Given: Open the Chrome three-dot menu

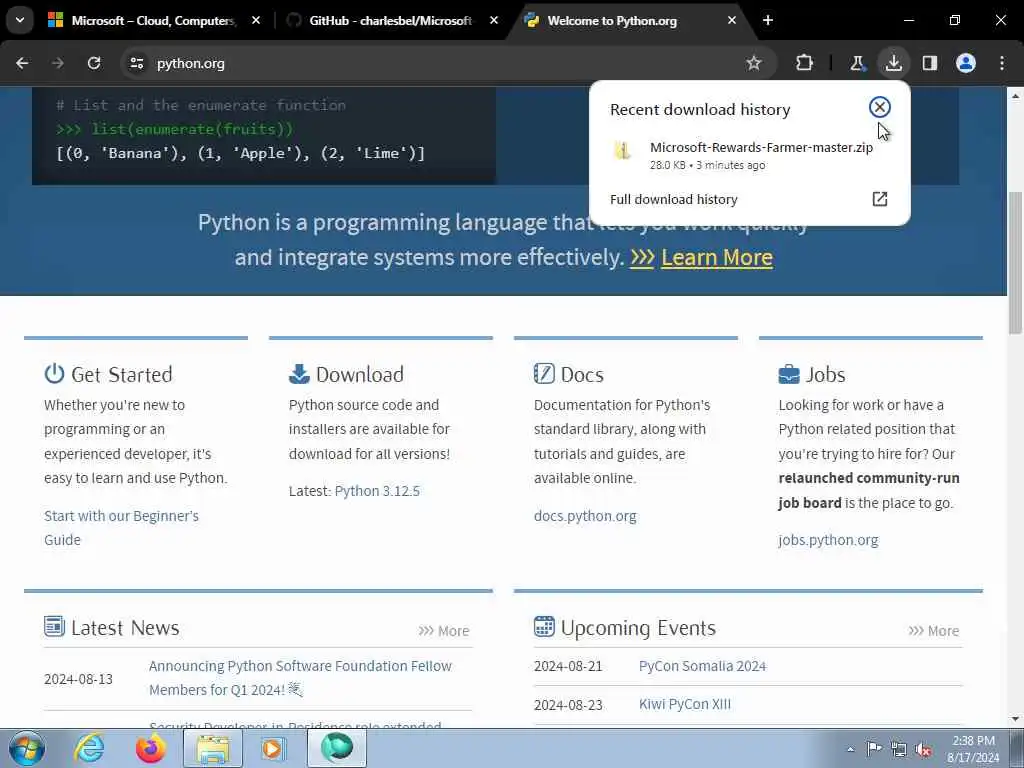Looking at the screenshot, I should pos(1002,63).
